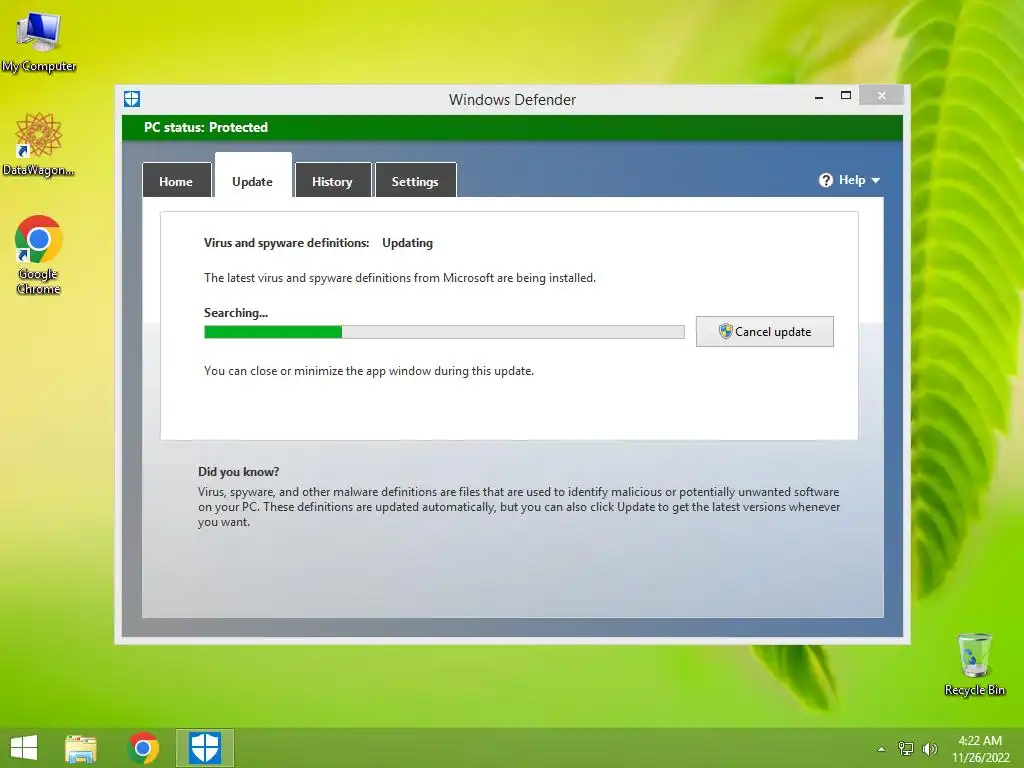Open the History tab
The height and width of the screenshot is (768, 1024).
click(x=332, y=181)
